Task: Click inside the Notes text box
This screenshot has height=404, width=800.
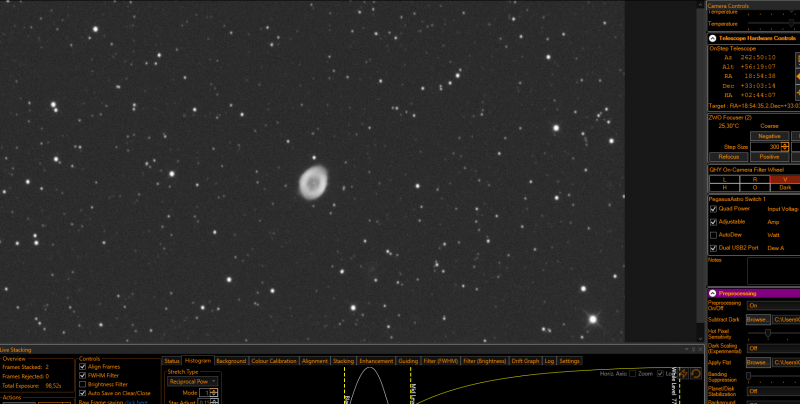Action: click(773, 271)
